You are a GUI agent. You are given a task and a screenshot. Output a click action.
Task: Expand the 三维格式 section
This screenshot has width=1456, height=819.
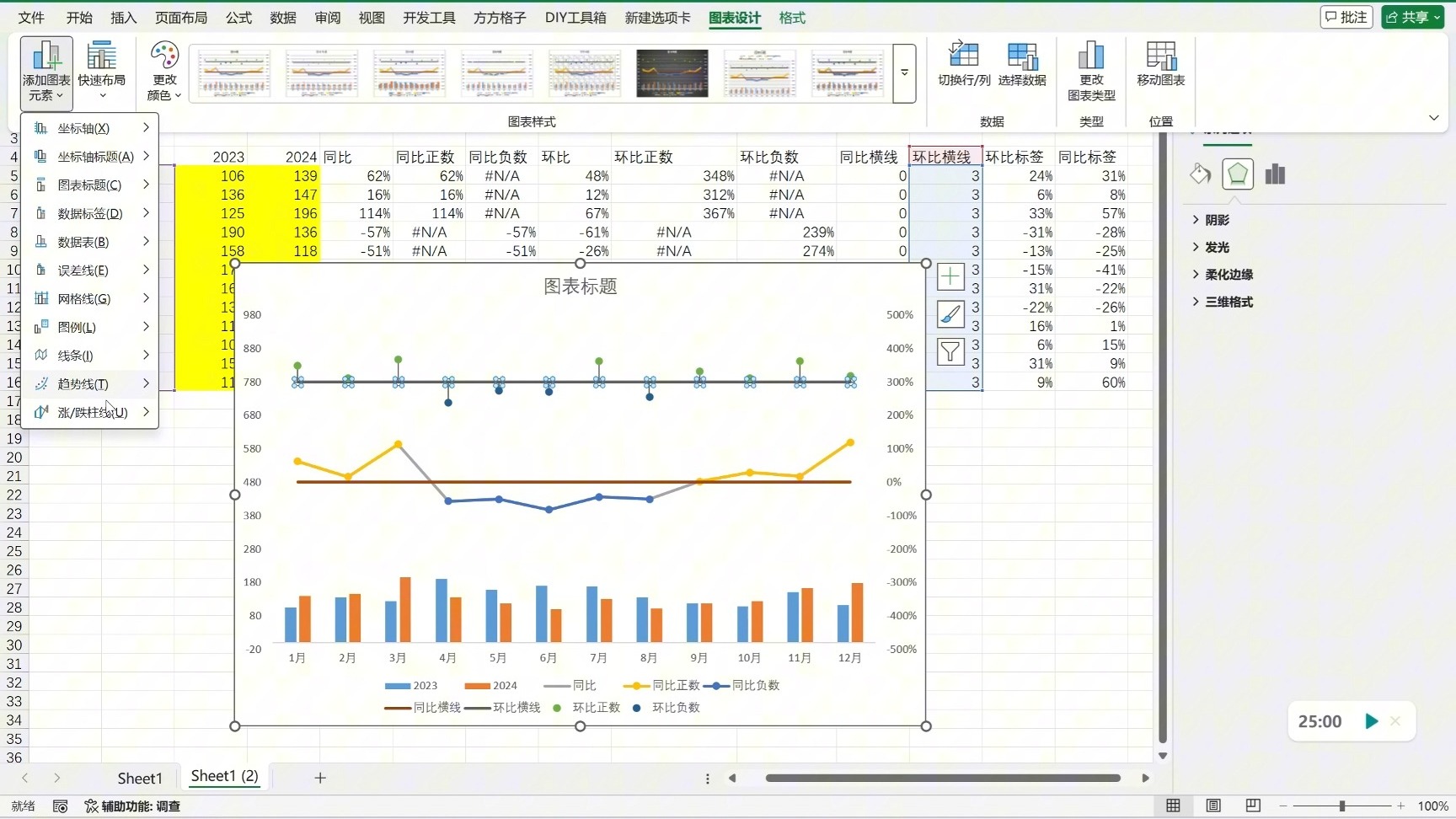pos(1223,302)
